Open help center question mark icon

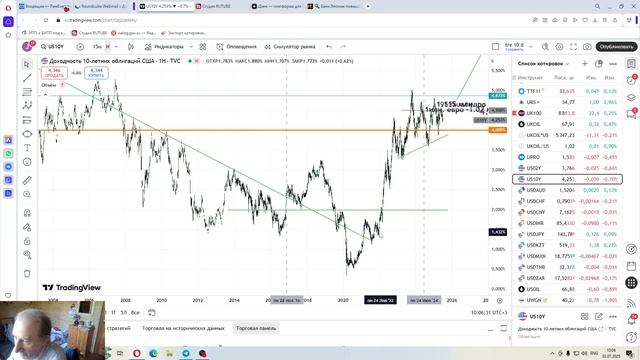[x=631, y=337]
